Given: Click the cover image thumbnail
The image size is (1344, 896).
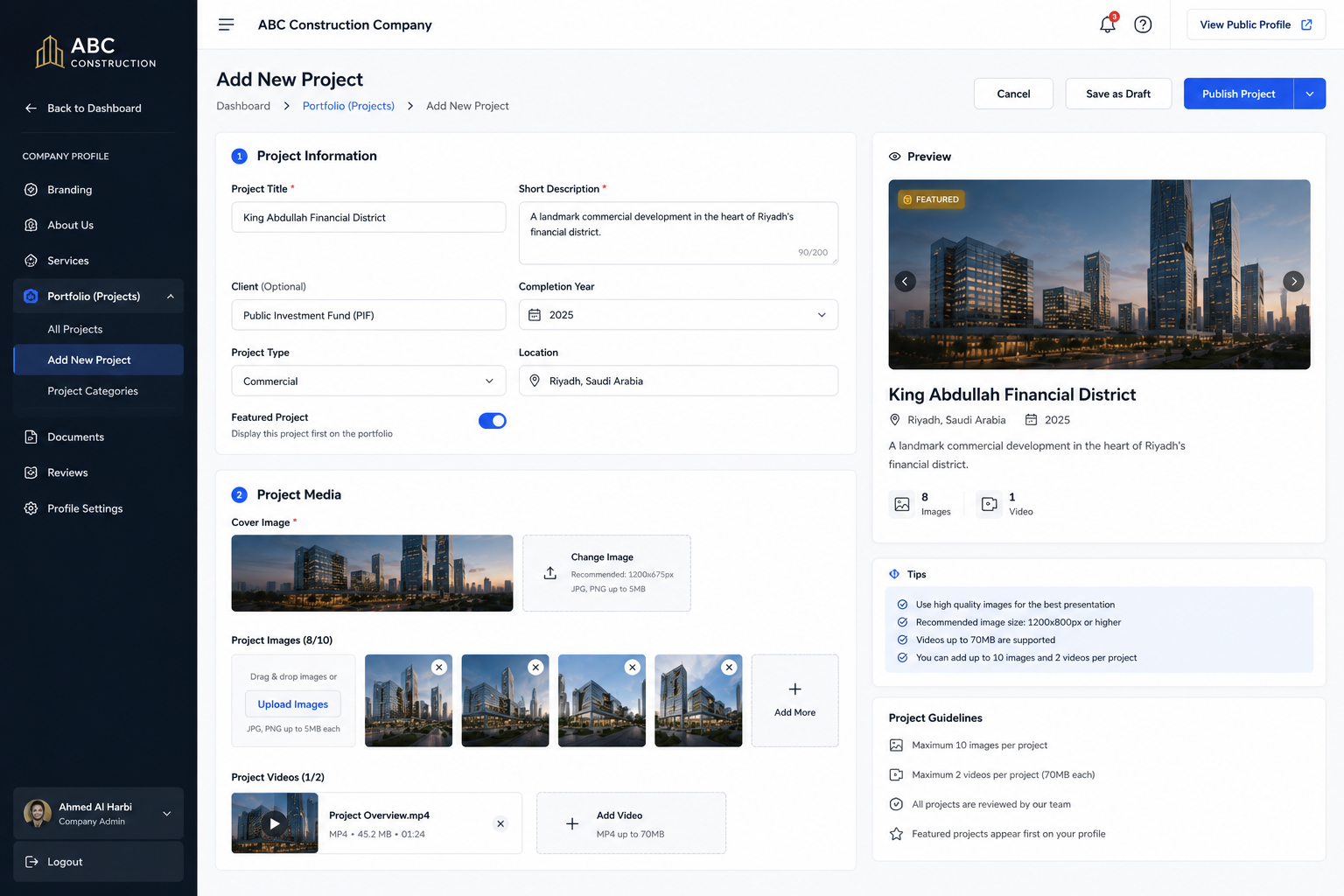Looking at the screenshot, I should (x=372, y=573).
